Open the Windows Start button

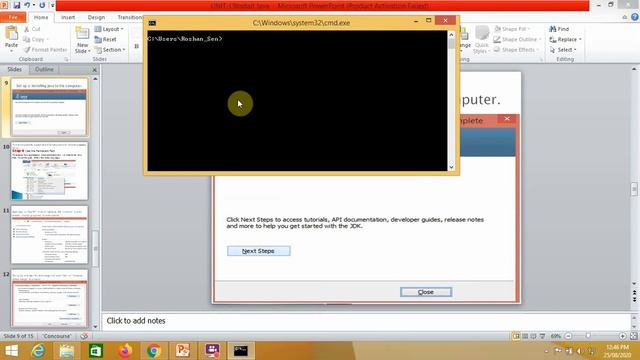pyautogui.click(x=11, y=351)
